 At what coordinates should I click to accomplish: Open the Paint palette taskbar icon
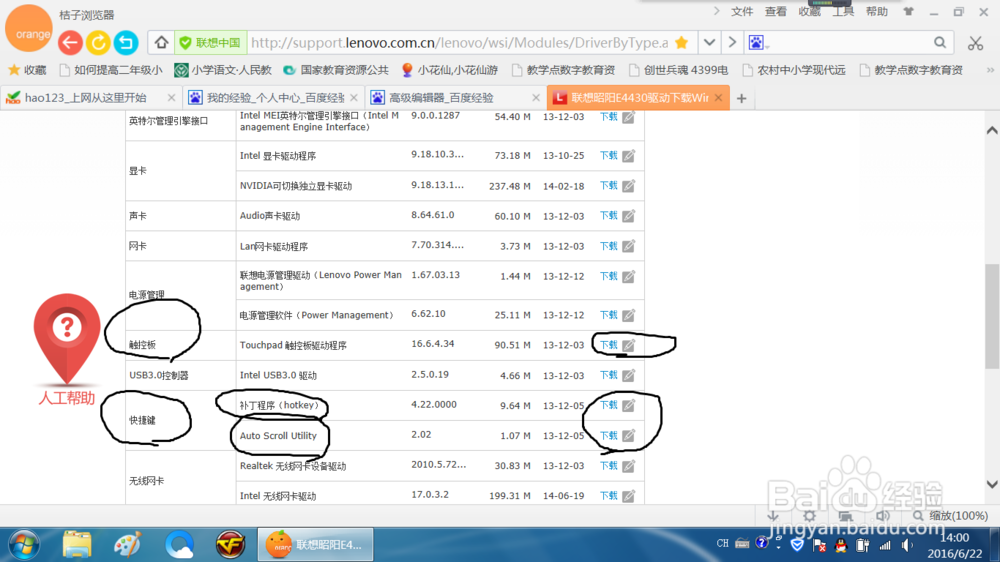[128, 545]
